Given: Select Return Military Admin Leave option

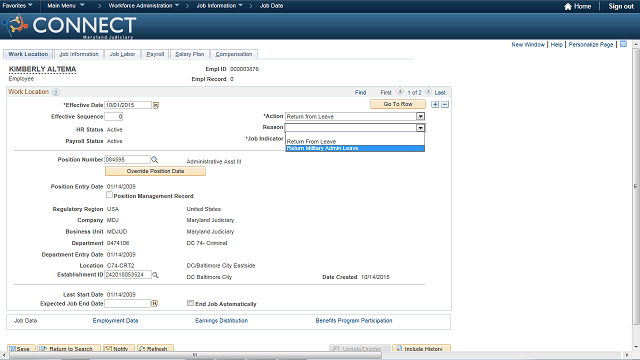Looking at the screenshot, I should (355, 148).
